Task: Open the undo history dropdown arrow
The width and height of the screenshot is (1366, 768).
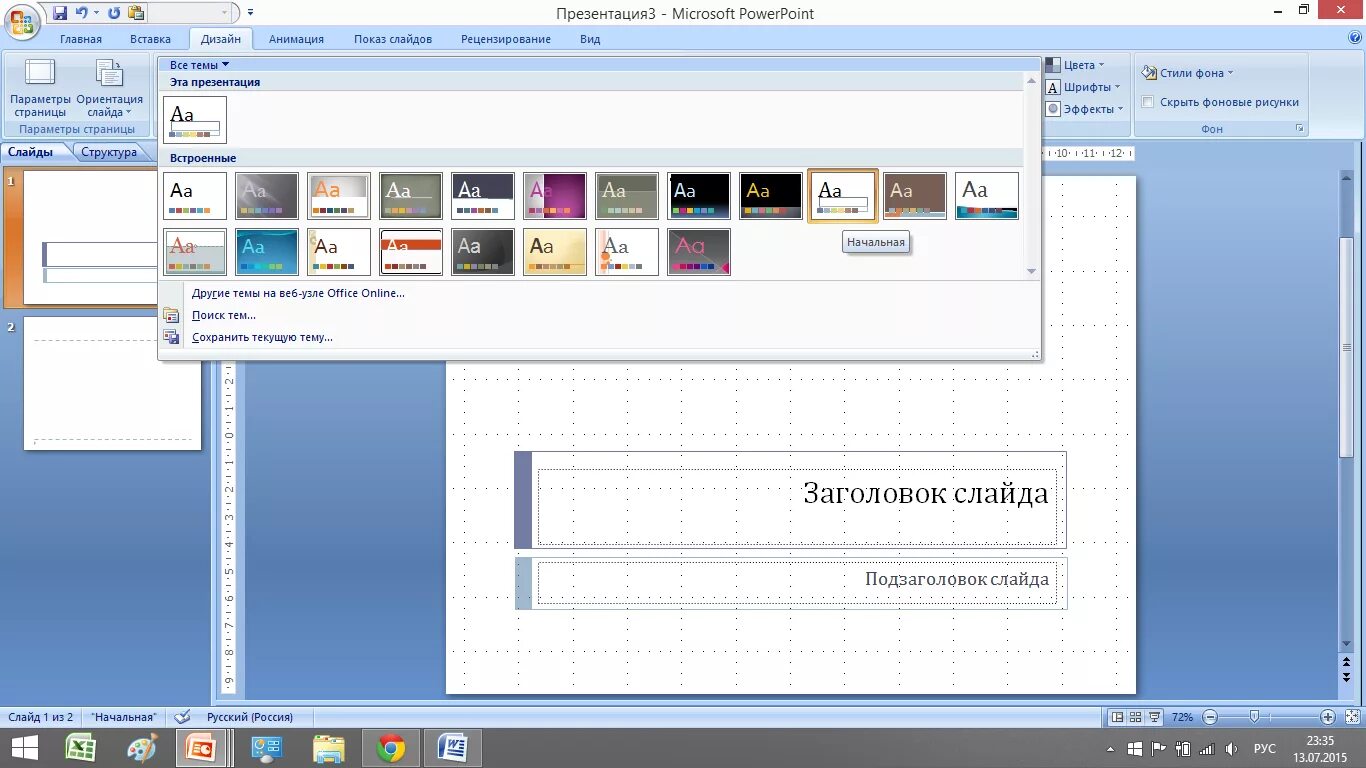Action: [96, 13]
